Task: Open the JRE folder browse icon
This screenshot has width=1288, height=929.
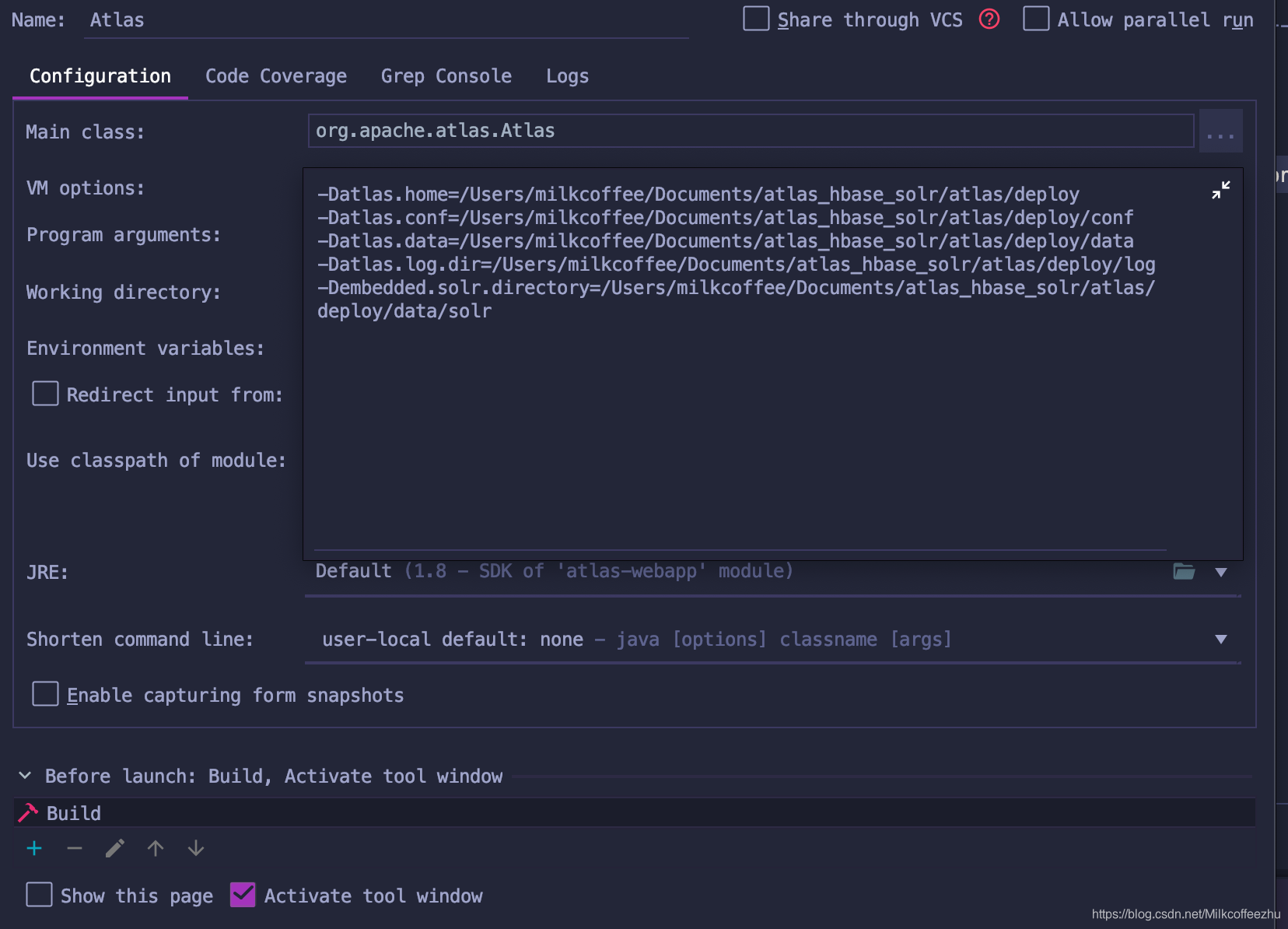Action: click(x=1184, y=572)
